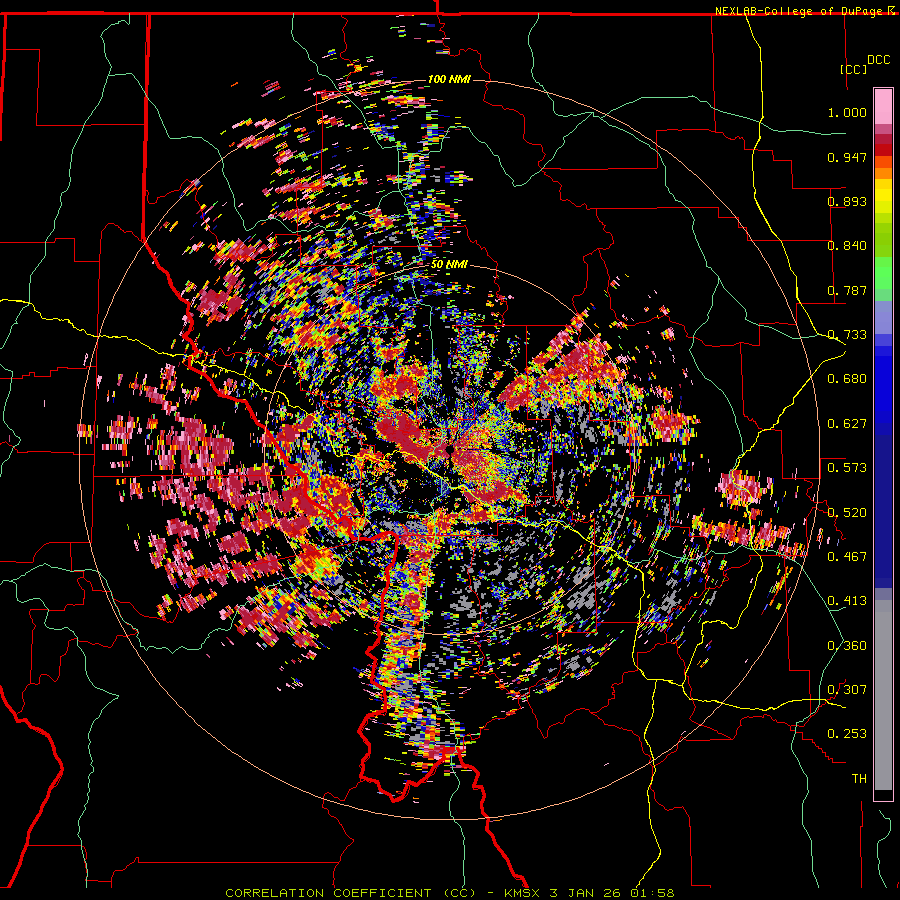
Task: Click the [CC] legend unit label
Action: point(854,69)
